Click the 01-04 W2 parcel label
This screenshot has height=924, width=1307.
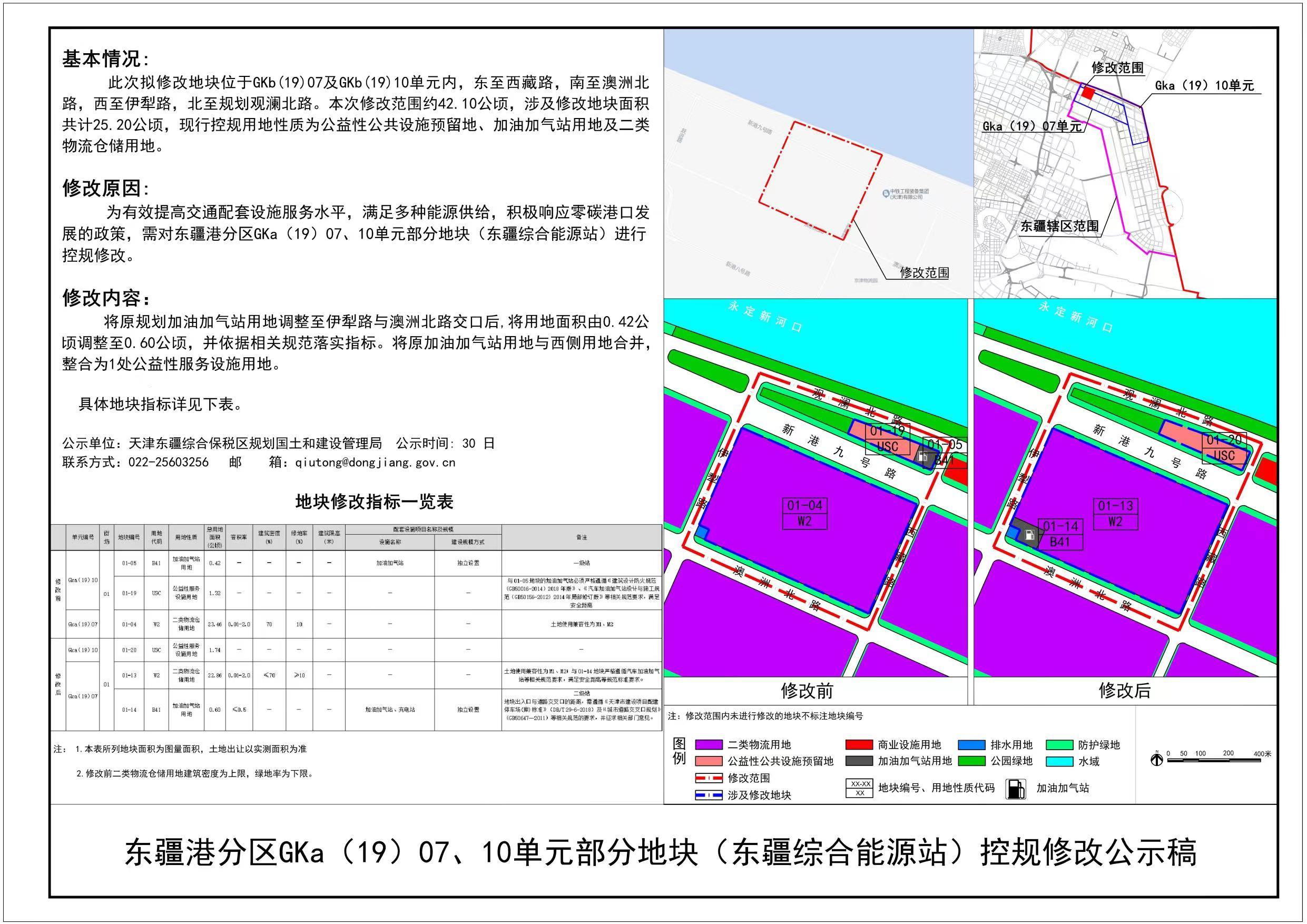click(x=804, y=513)
